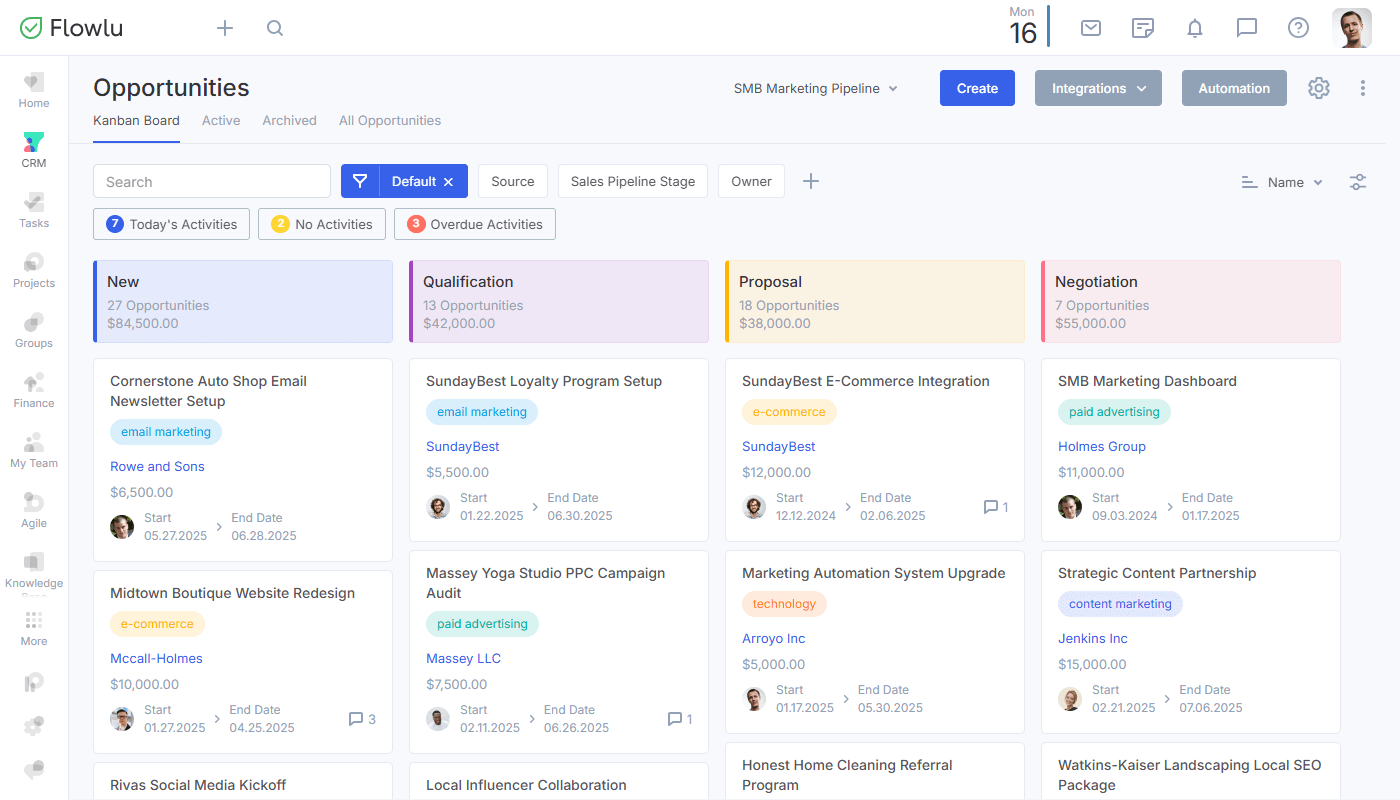The height and width of the screenshot is (800, 1400).
Task: Open the Agile section from the sidebar
Action: point(33,510)
